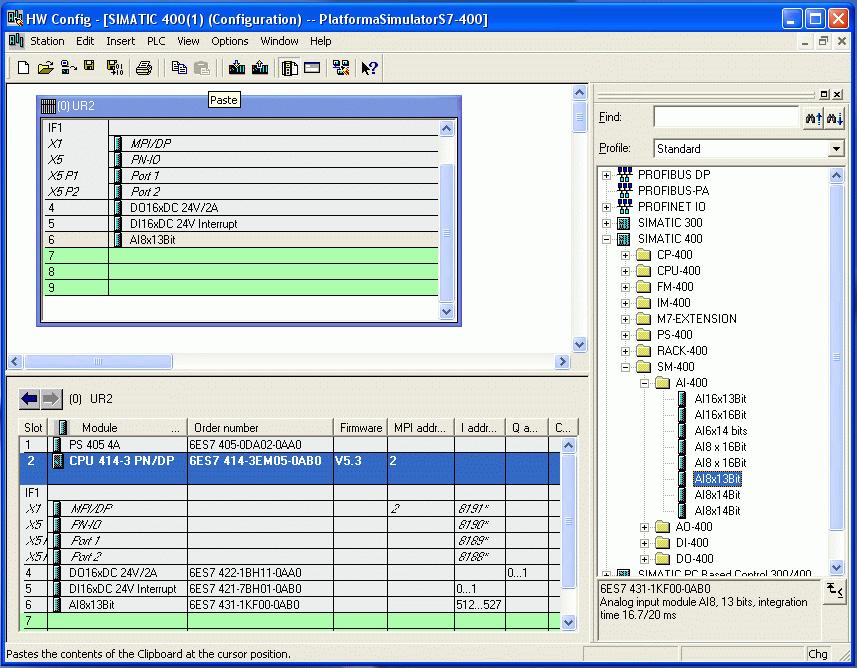
Task: Click order number 6ES7 422-1BH11-0AA0
Action: coord(245,573)
